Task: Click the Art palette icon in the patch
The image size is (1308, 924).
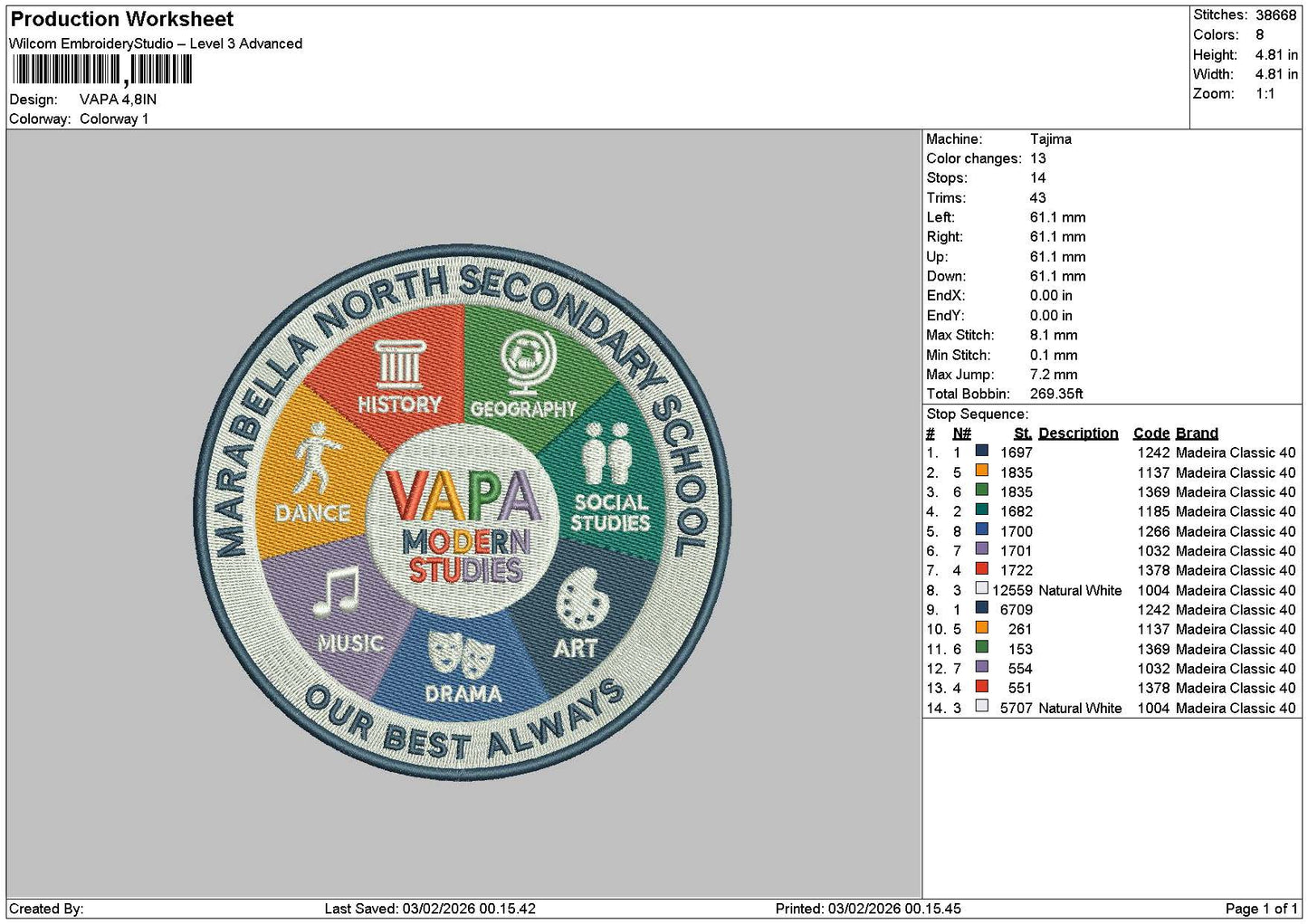Action: pos(582,599)
